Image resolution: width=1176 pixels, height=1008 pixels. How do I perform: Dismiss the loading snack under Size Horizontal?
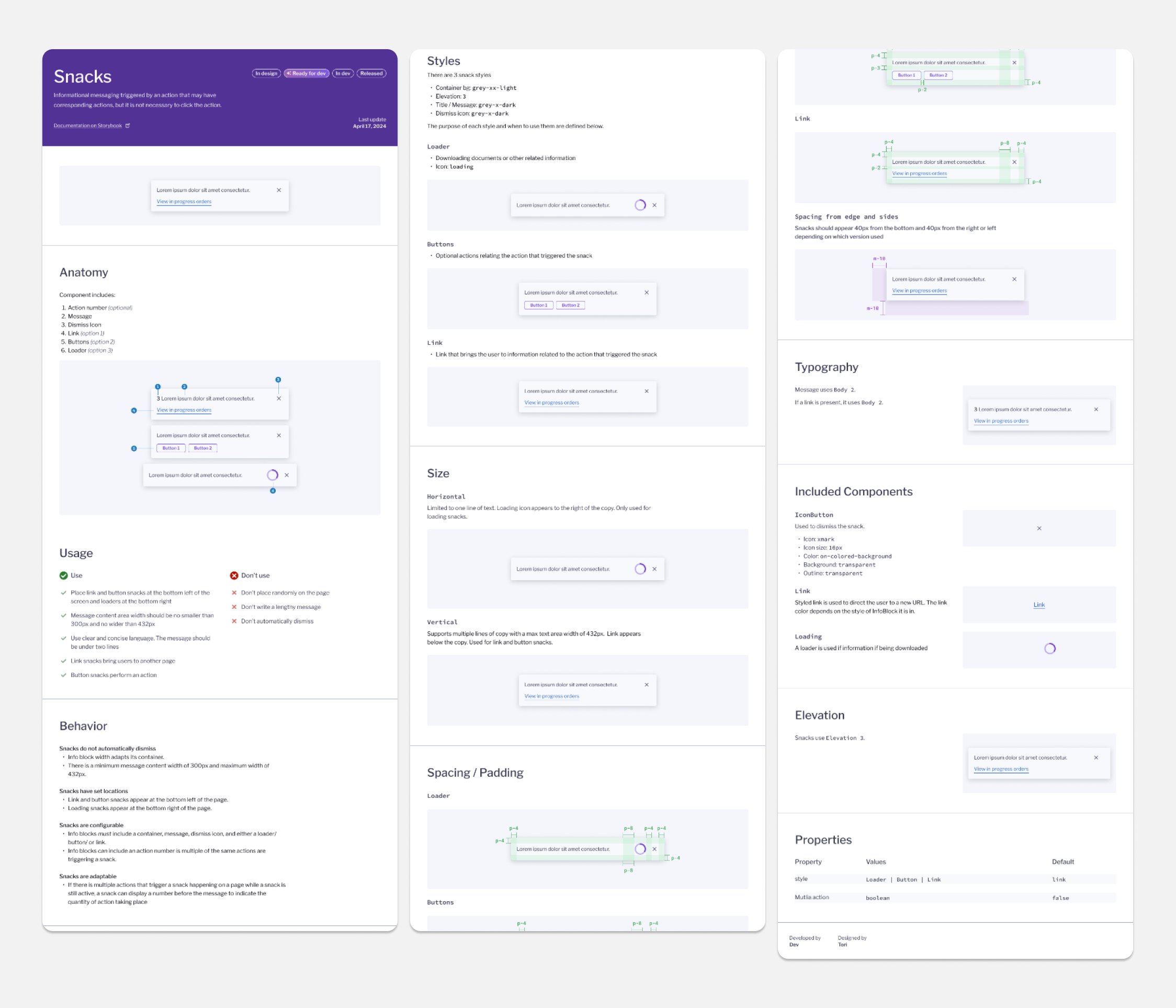coord(654,569)
